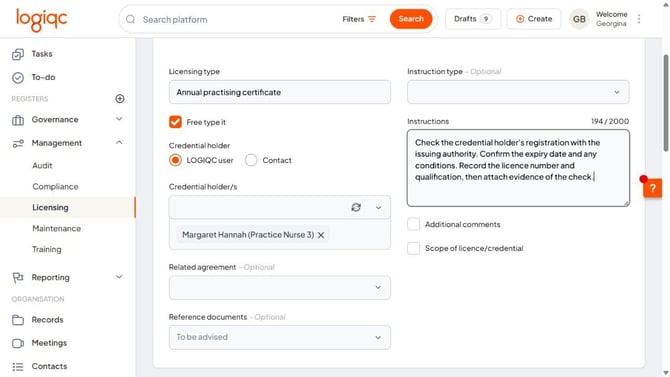Click the logiqc logo
670x377 pixels.
click(41, 20)
